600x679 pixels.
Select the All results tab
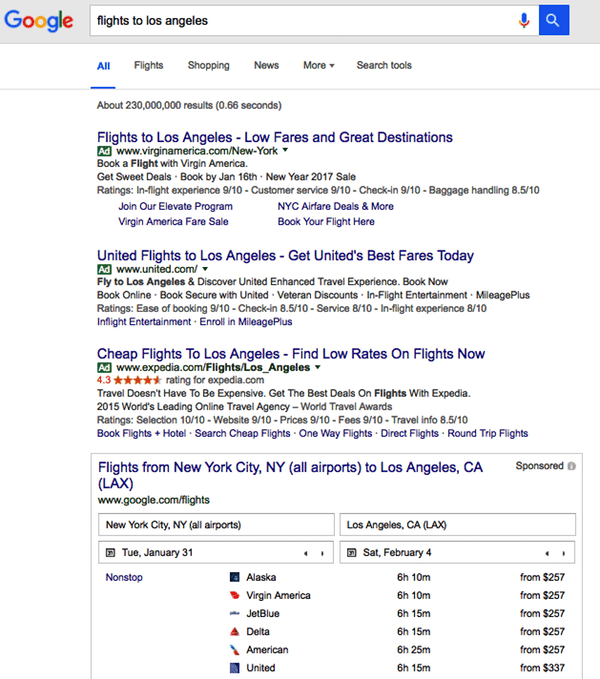tap(103, 66)
